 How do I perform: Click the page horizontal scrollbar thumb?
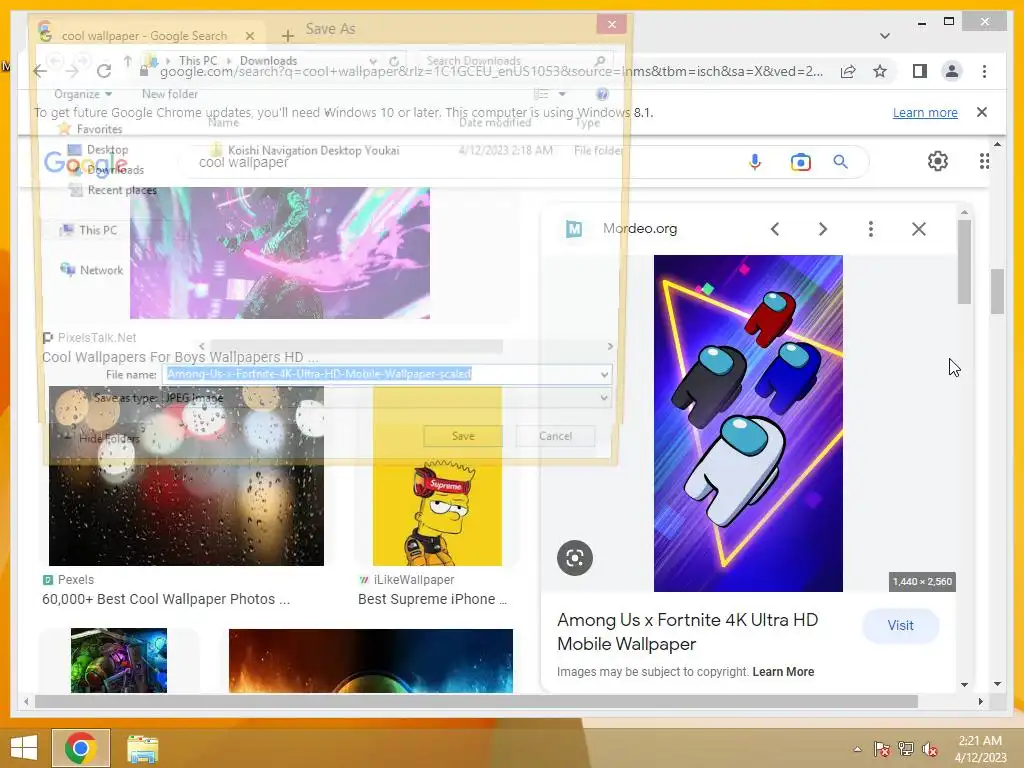click(x=476, y=701)
